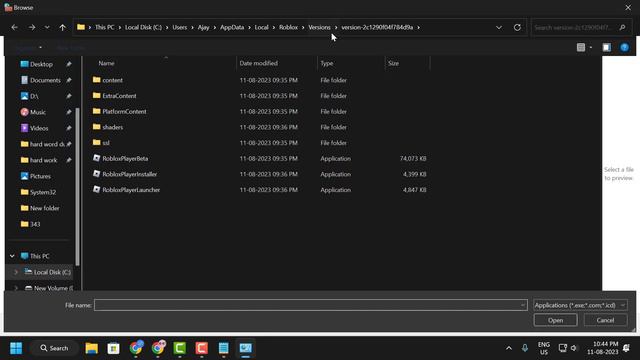Select AppData breadcrumb in path
The image size is (640, 360).
tap(232, 27)
